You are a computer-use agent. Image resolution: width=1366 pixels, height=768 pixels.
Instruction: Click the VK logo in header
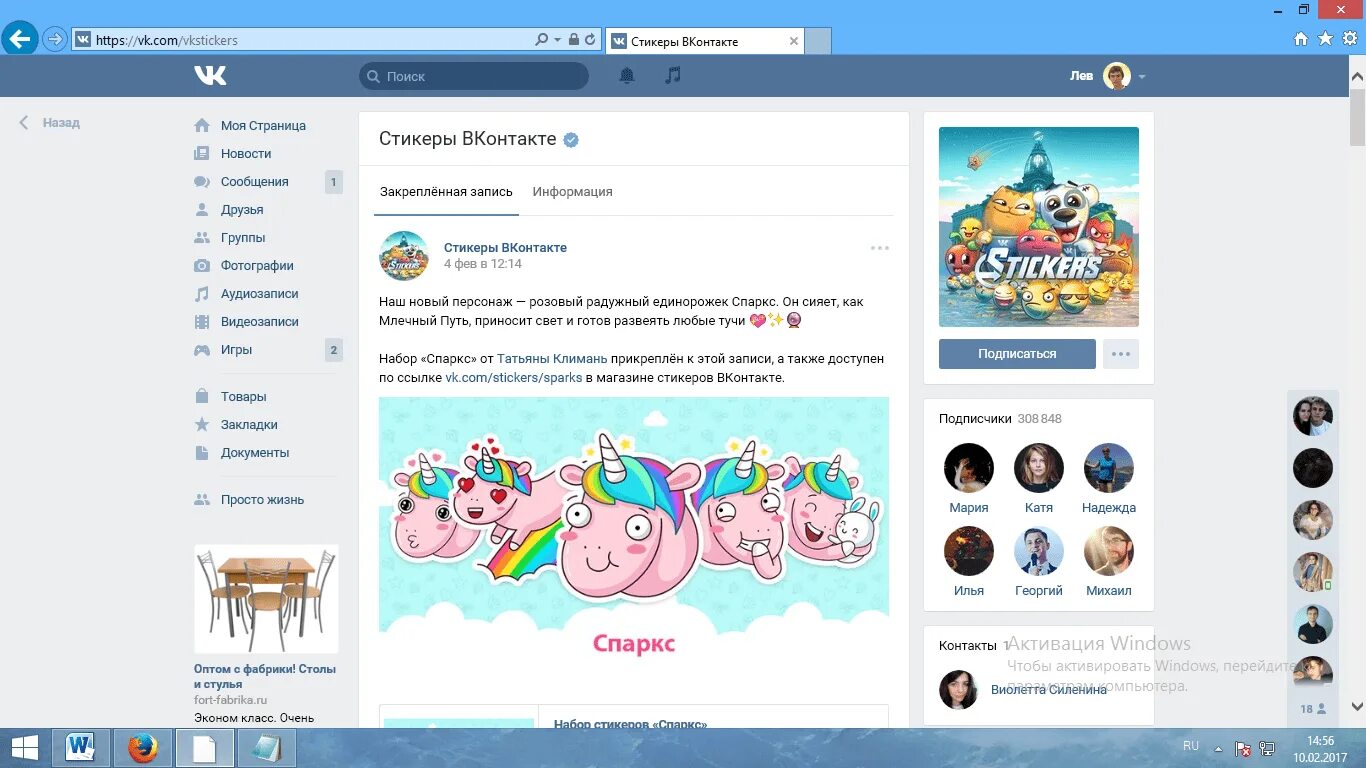210,75
